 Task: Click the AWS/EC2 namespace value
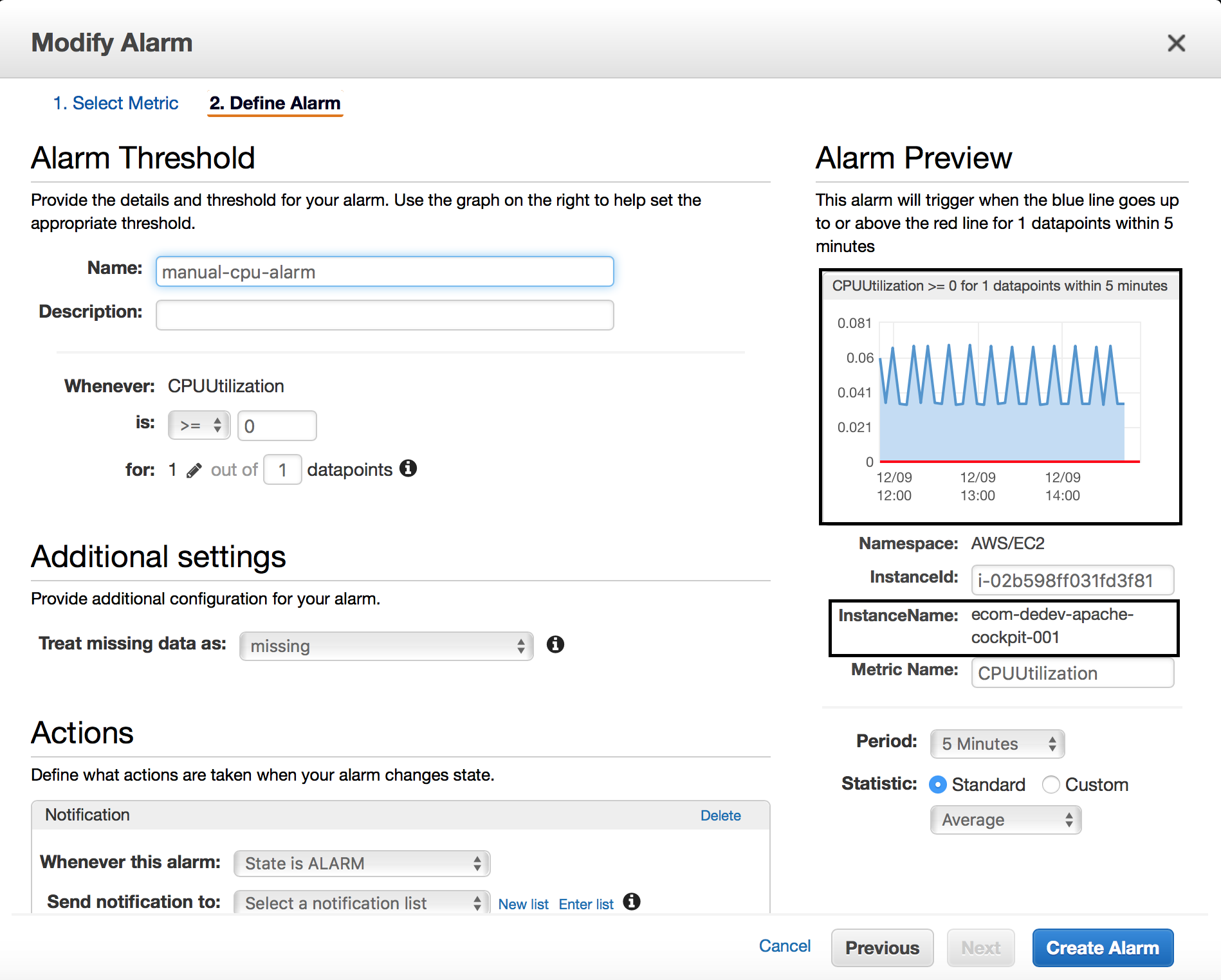(1007, 543)
